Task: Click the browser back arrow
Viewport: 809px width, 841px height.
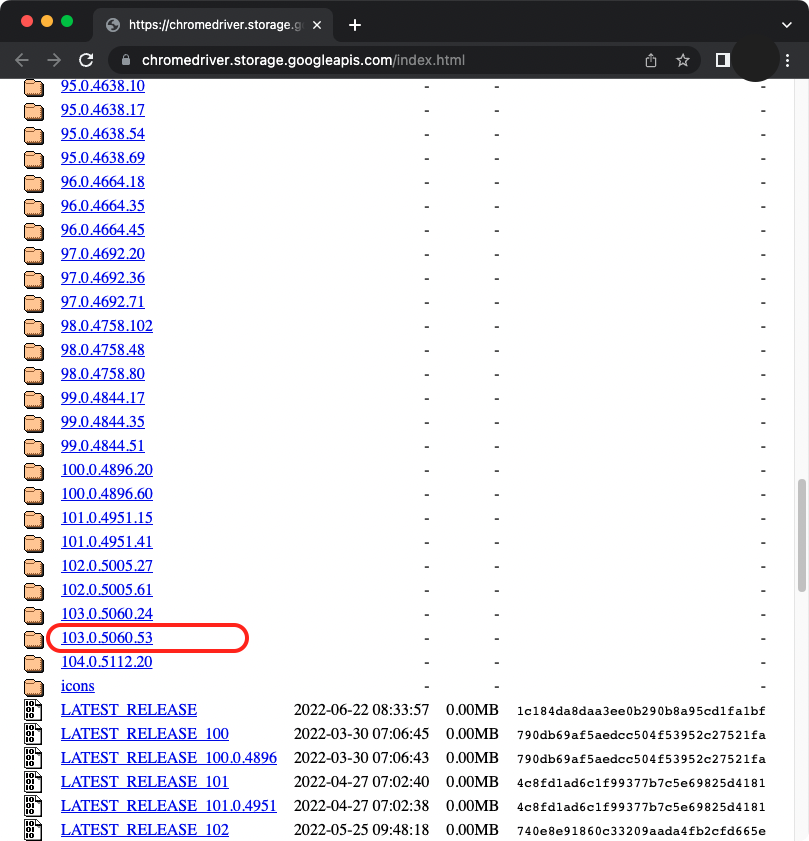Action: [x=22, y=60]
